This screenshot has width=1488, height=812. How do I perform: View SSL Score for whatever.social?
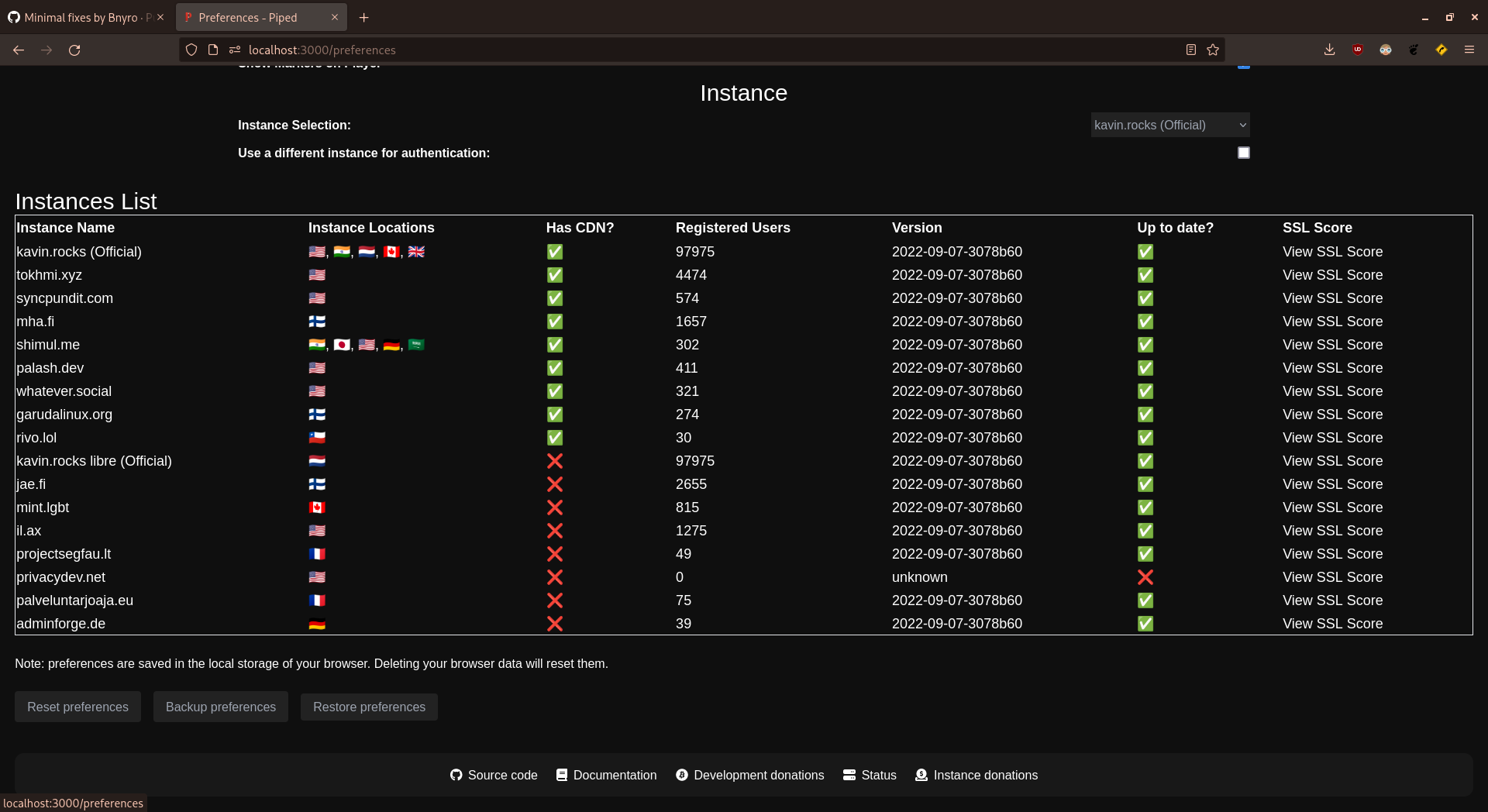click(1332, 391)
